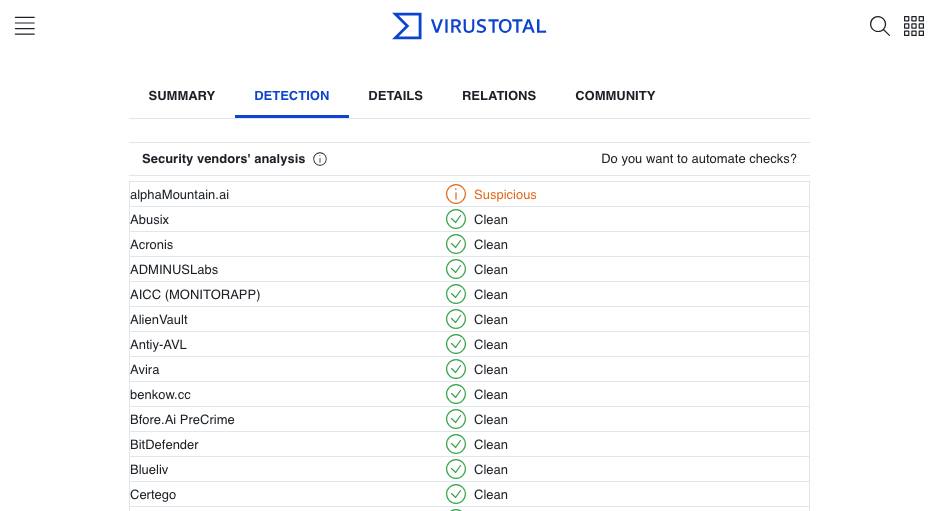
Task: Click the Security vendors' analysis heading
Action: pyautogui.click(x=224, y=159)
